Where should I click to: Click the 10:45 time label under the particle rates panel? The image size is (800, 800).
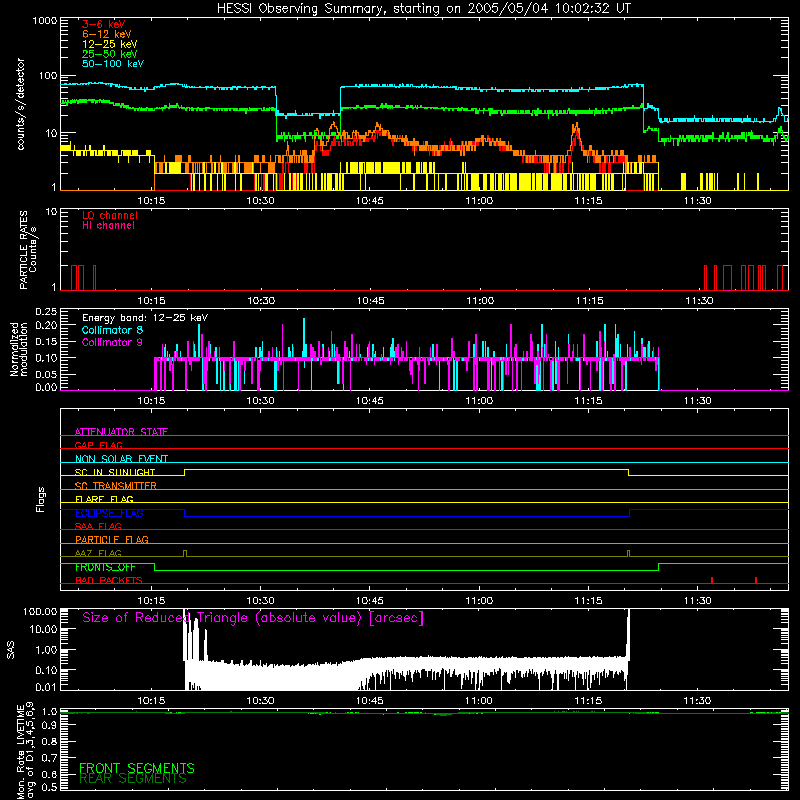(370, 301)
